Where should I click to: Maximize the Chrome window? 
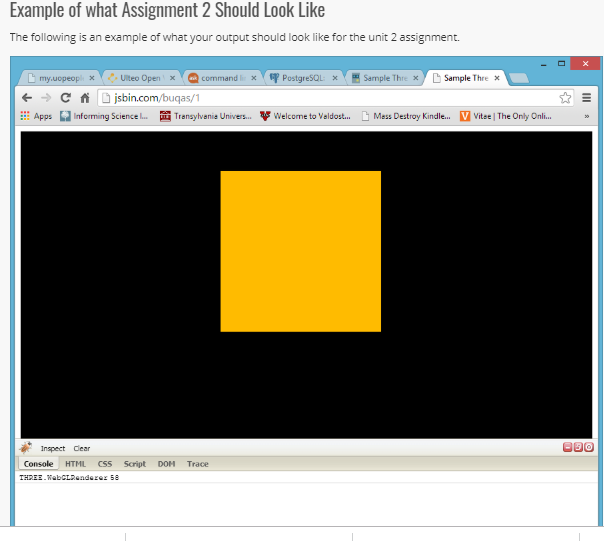pyautogui.click(x=561, y=64)
